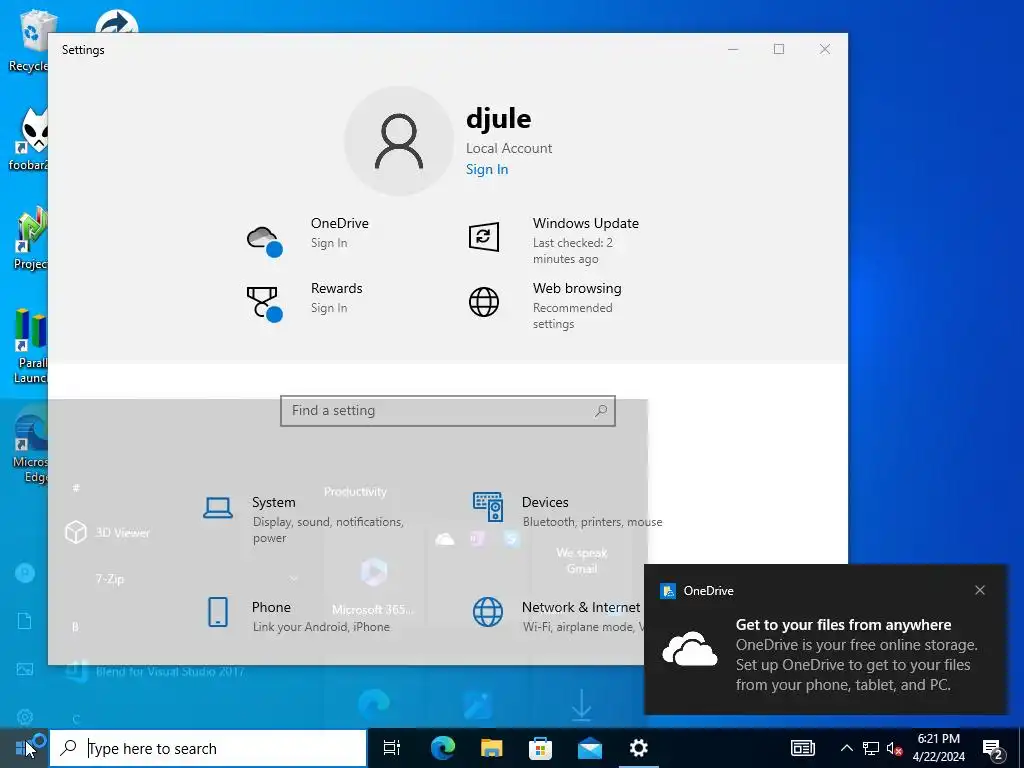This screenshot has width=1024, height=768.
Task: Click the Sign In link under djule
Action: (x=487, y=169)
